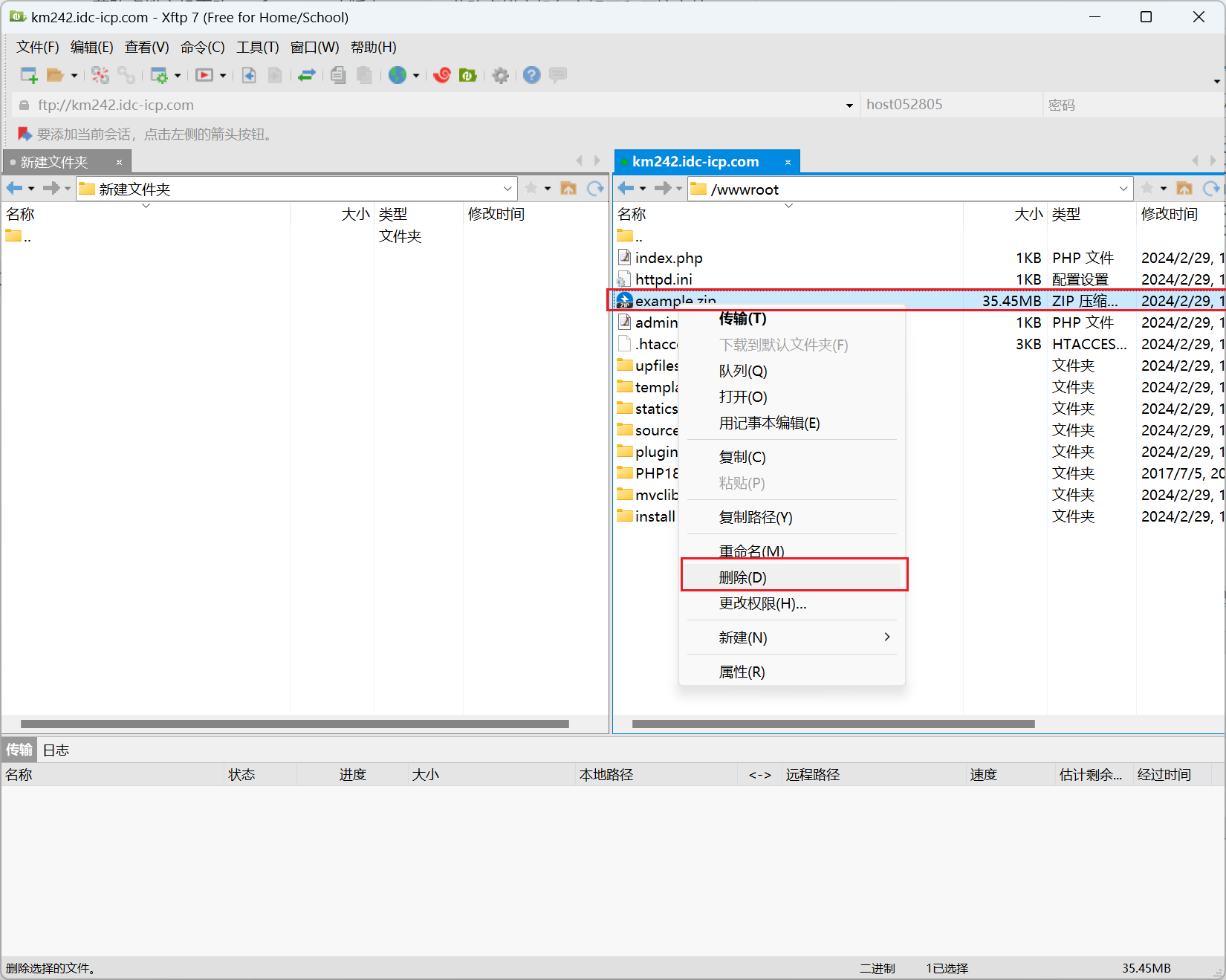
Task: Click the blue help question mark icon
Action: [531, 75]
